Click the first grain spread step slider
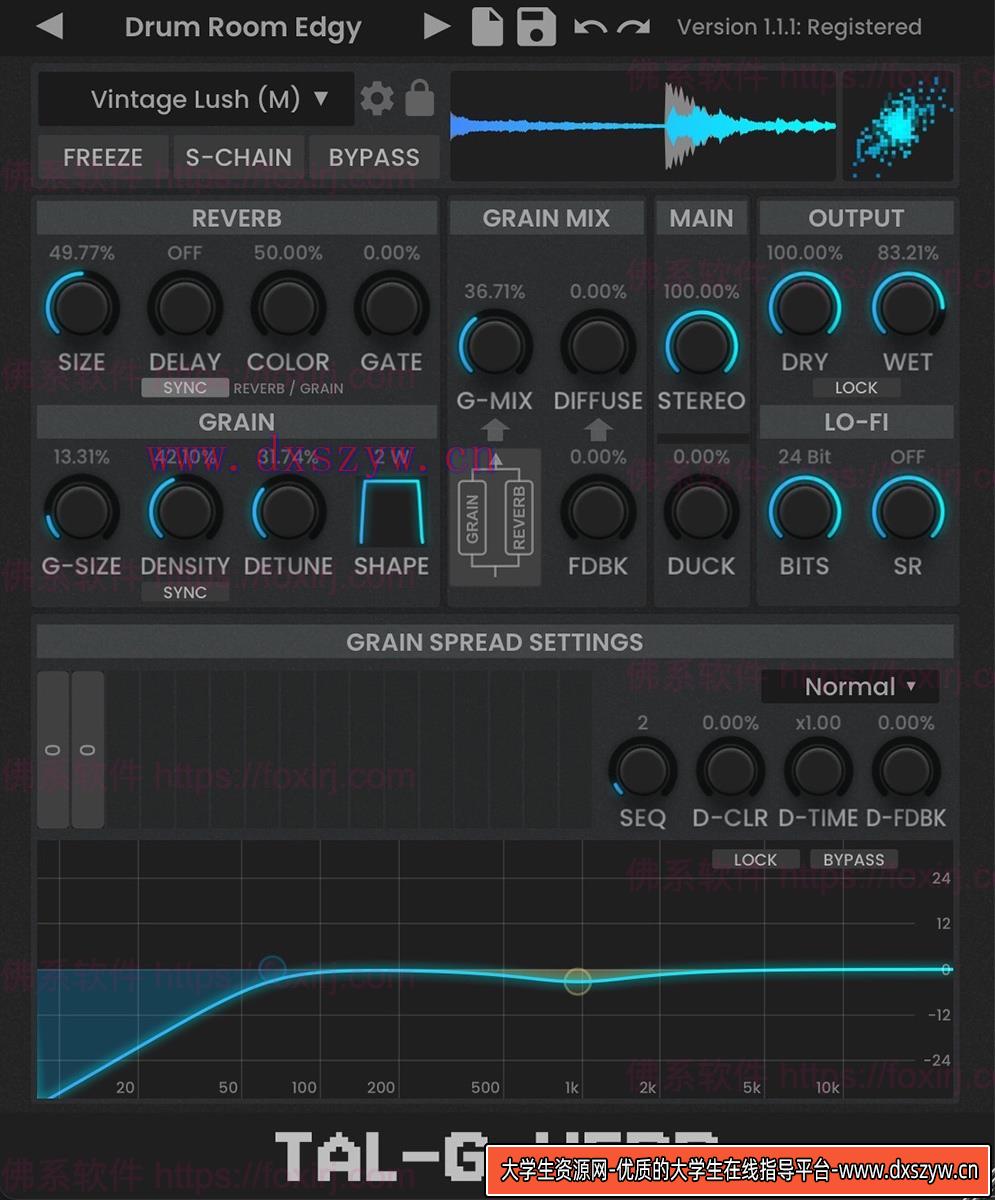Image resolution: width=995 pixels, height=1200 pixels. tap(53, 749)
